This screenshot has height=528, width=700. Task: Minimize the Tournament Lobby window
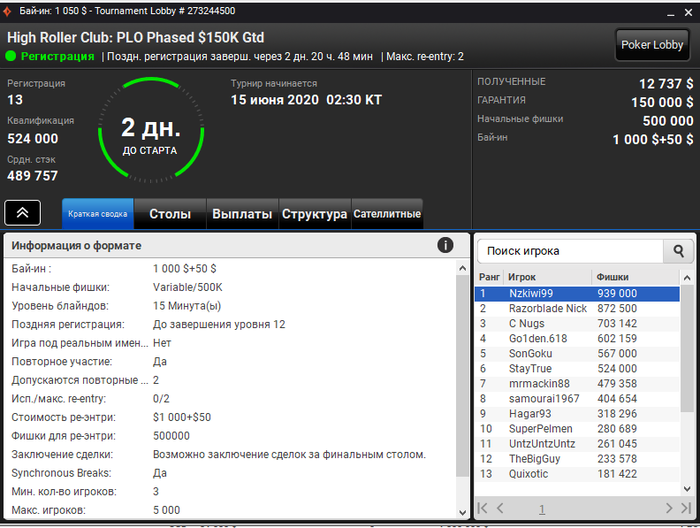point(671,13)
